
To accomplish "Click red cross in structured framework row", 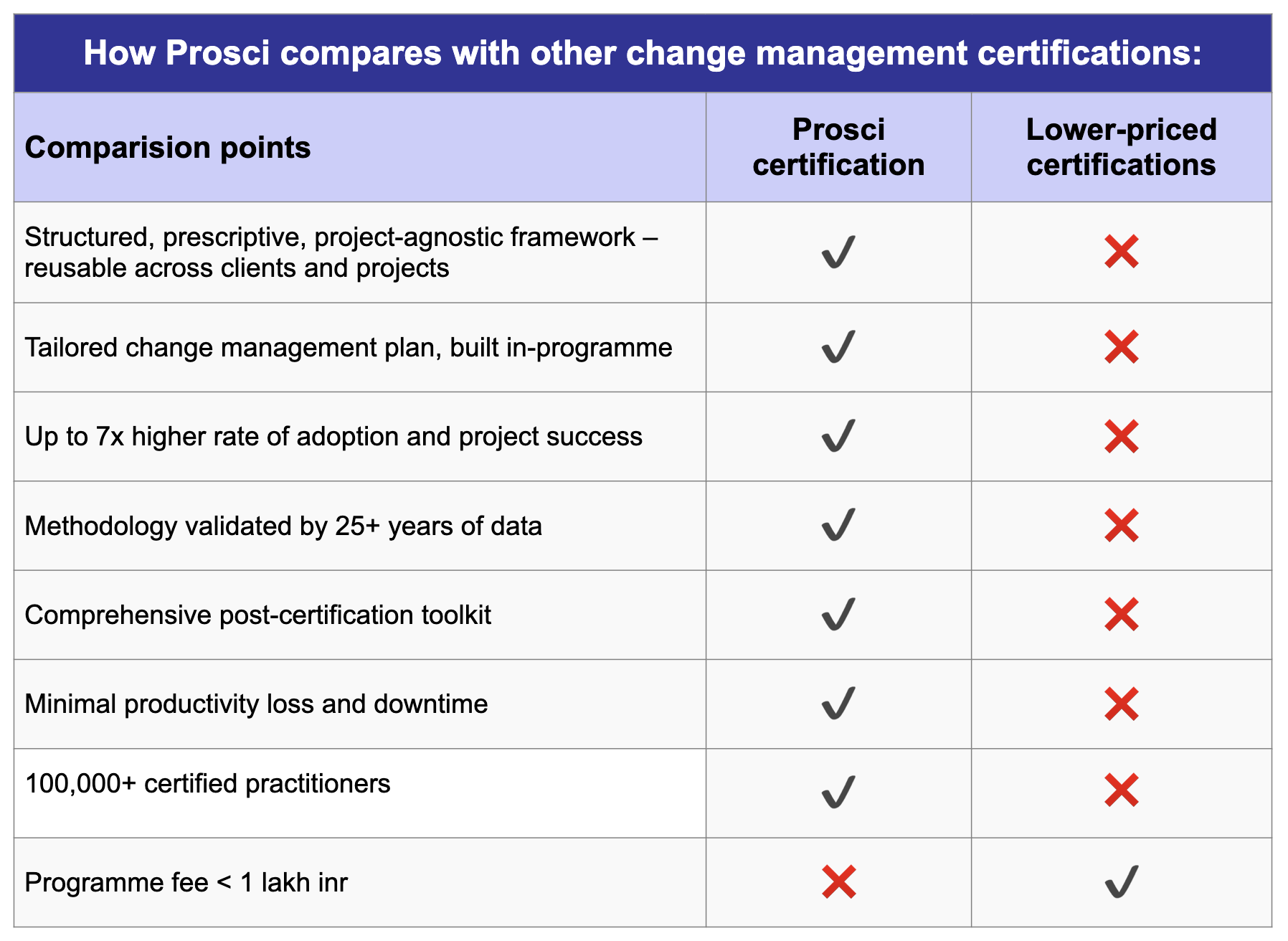I will tap(1122, 252).
